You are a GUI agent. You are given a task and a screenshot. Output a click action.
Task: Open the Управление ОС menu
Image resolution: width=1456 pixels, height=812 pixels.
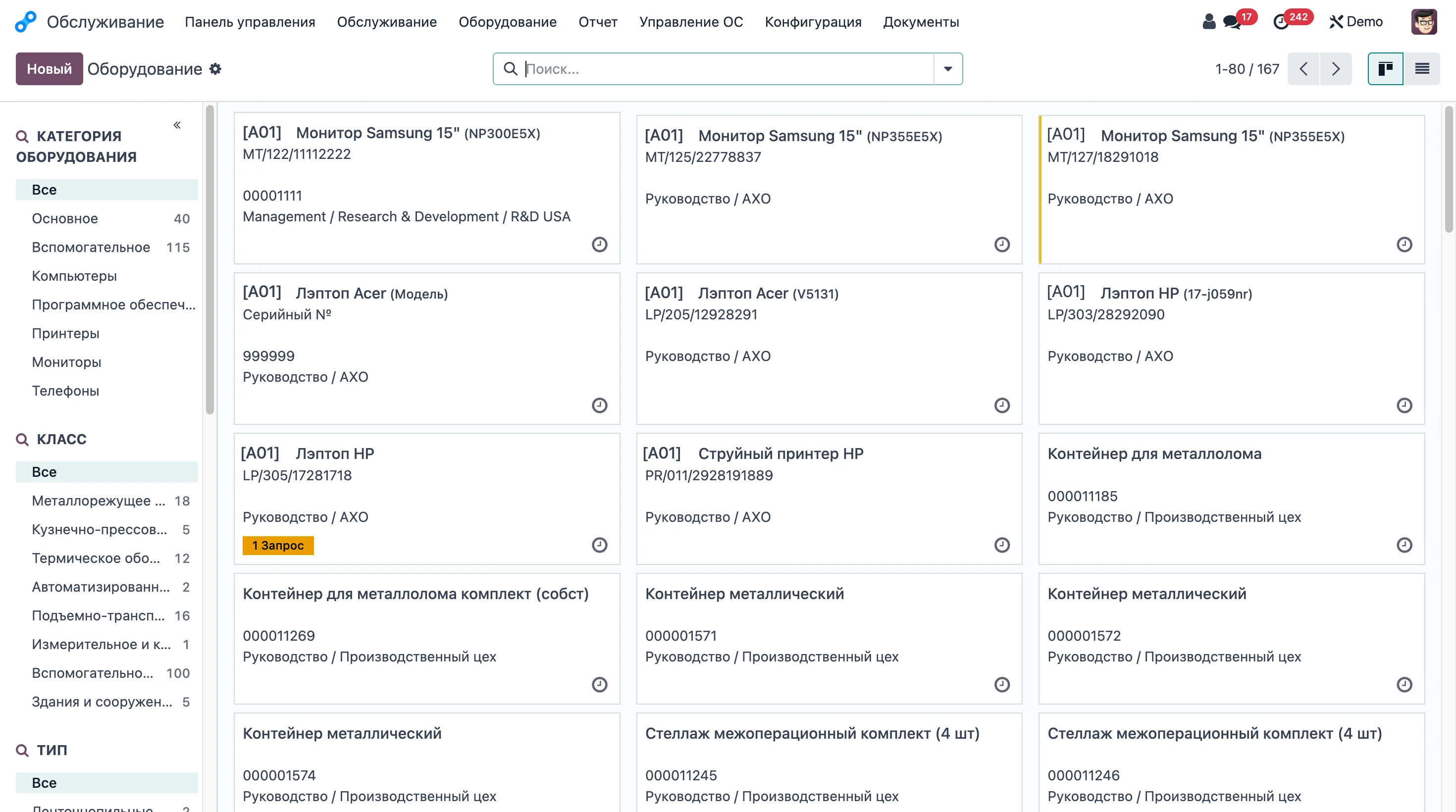point(691,21)
